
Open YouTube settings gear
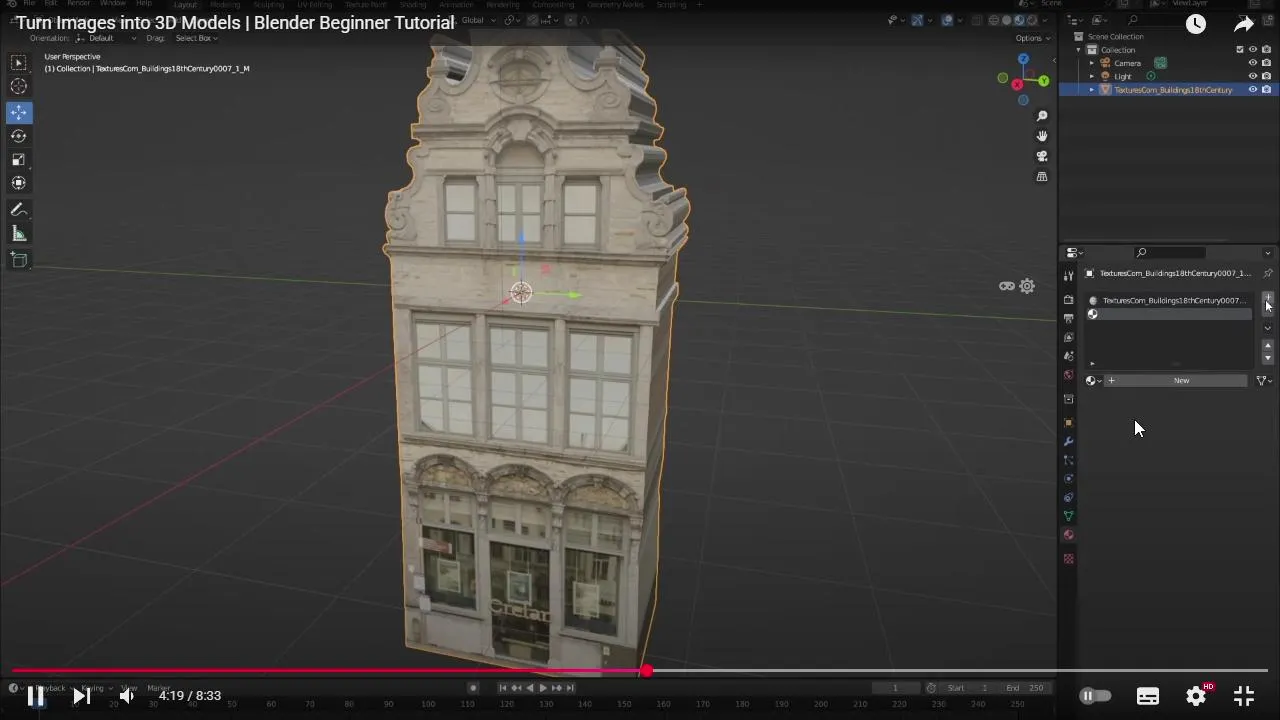(1196, 696)
